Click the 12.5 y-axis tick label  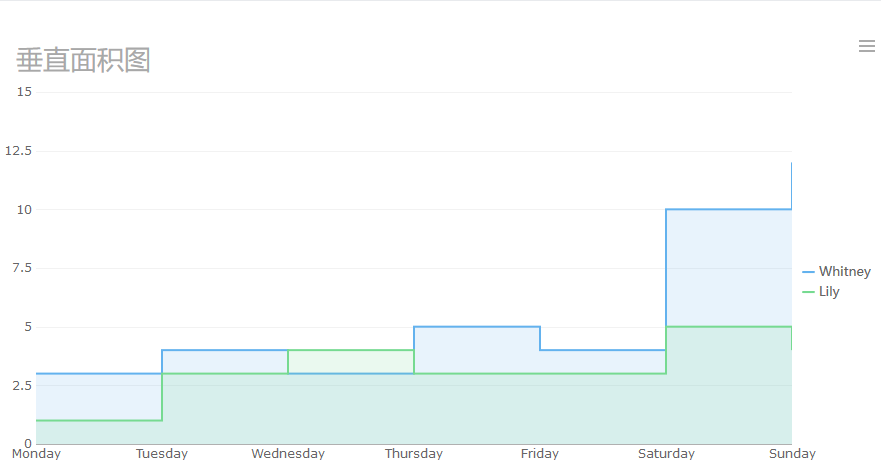pyautogui.click(x=19, y=151)
